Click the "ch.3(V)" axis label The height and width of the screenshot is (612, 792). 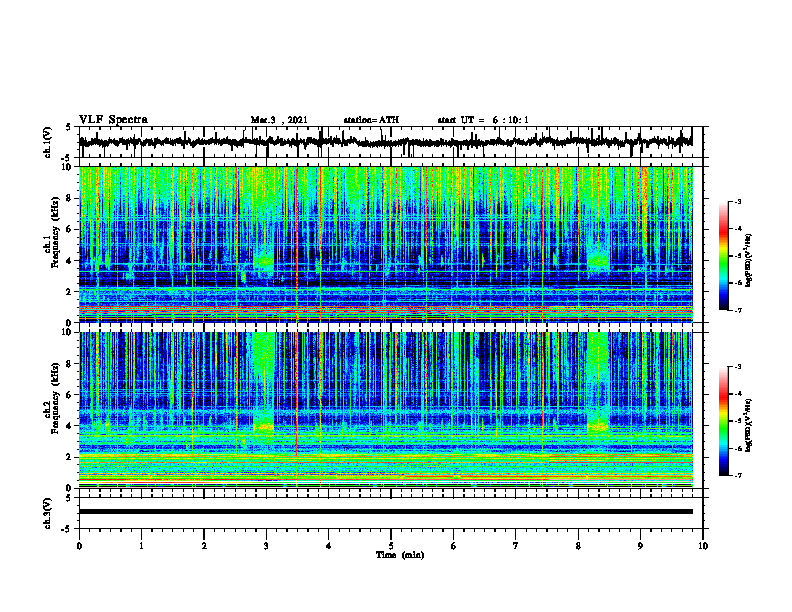(48, 513)
